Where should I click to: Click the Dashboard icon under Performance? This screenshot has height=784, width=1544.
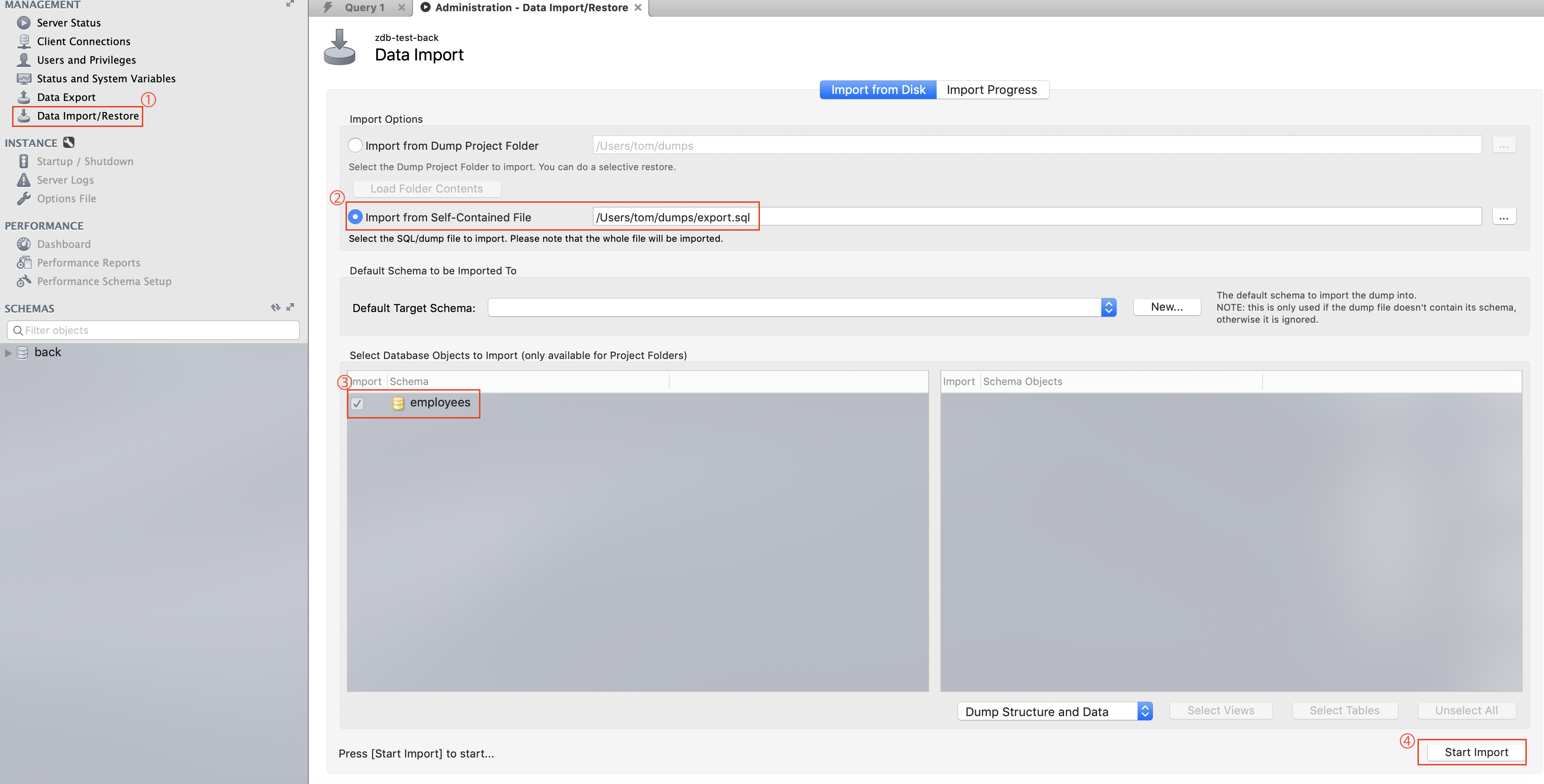pos(23,244)
